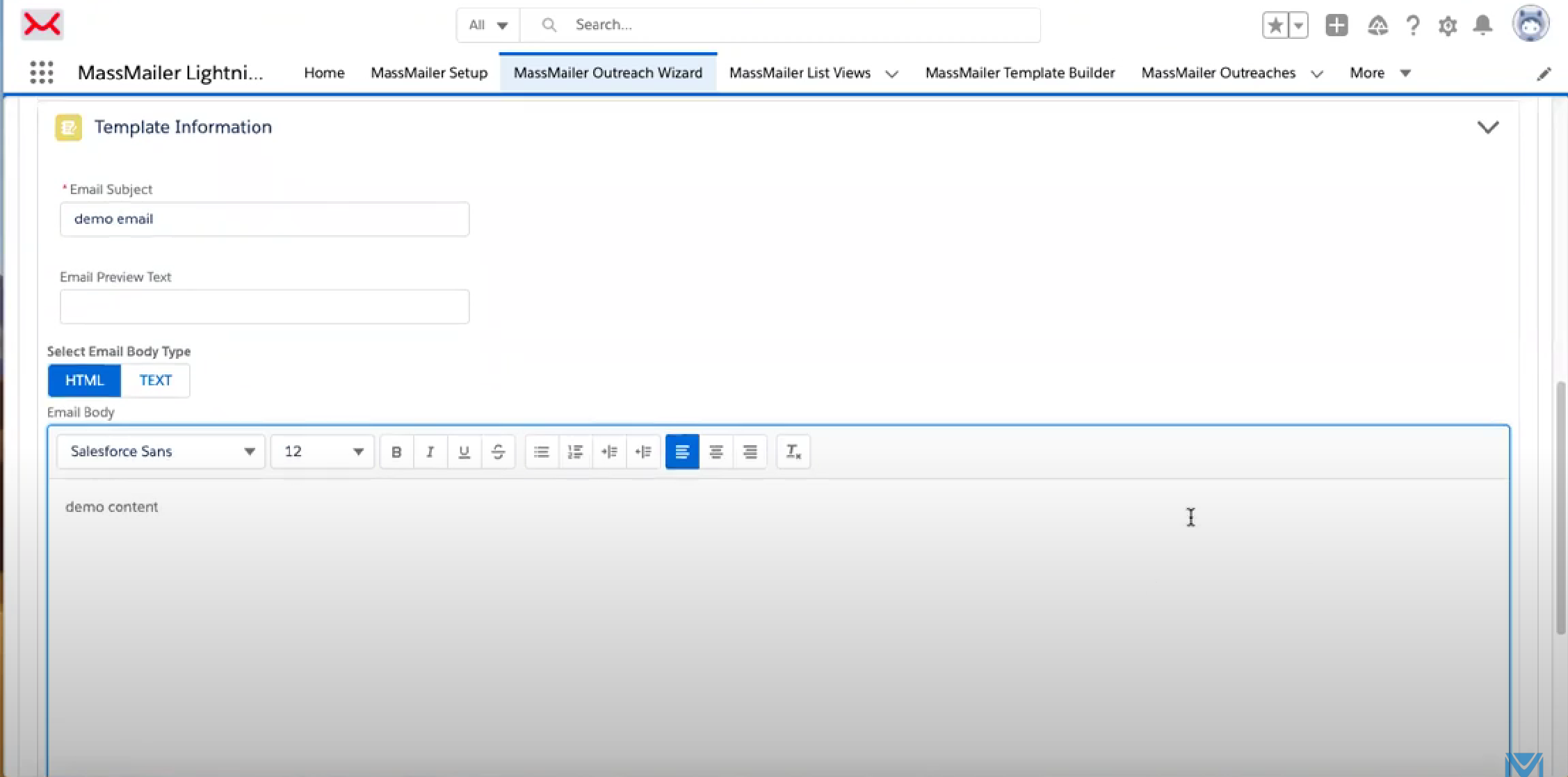Image resolution: width=1568 pixels, height=777 pixels.
Task: Open the MassMailer Outreaches tab
Action: coord(1218,73)
